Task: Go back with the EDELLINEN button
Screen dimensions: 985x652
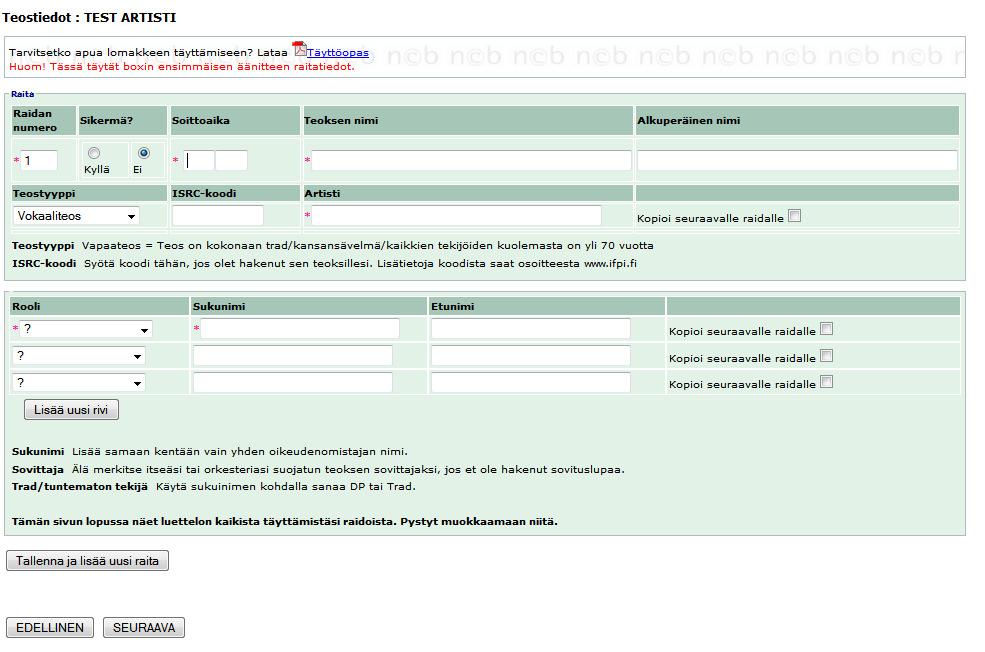Action: pos(50,628)
